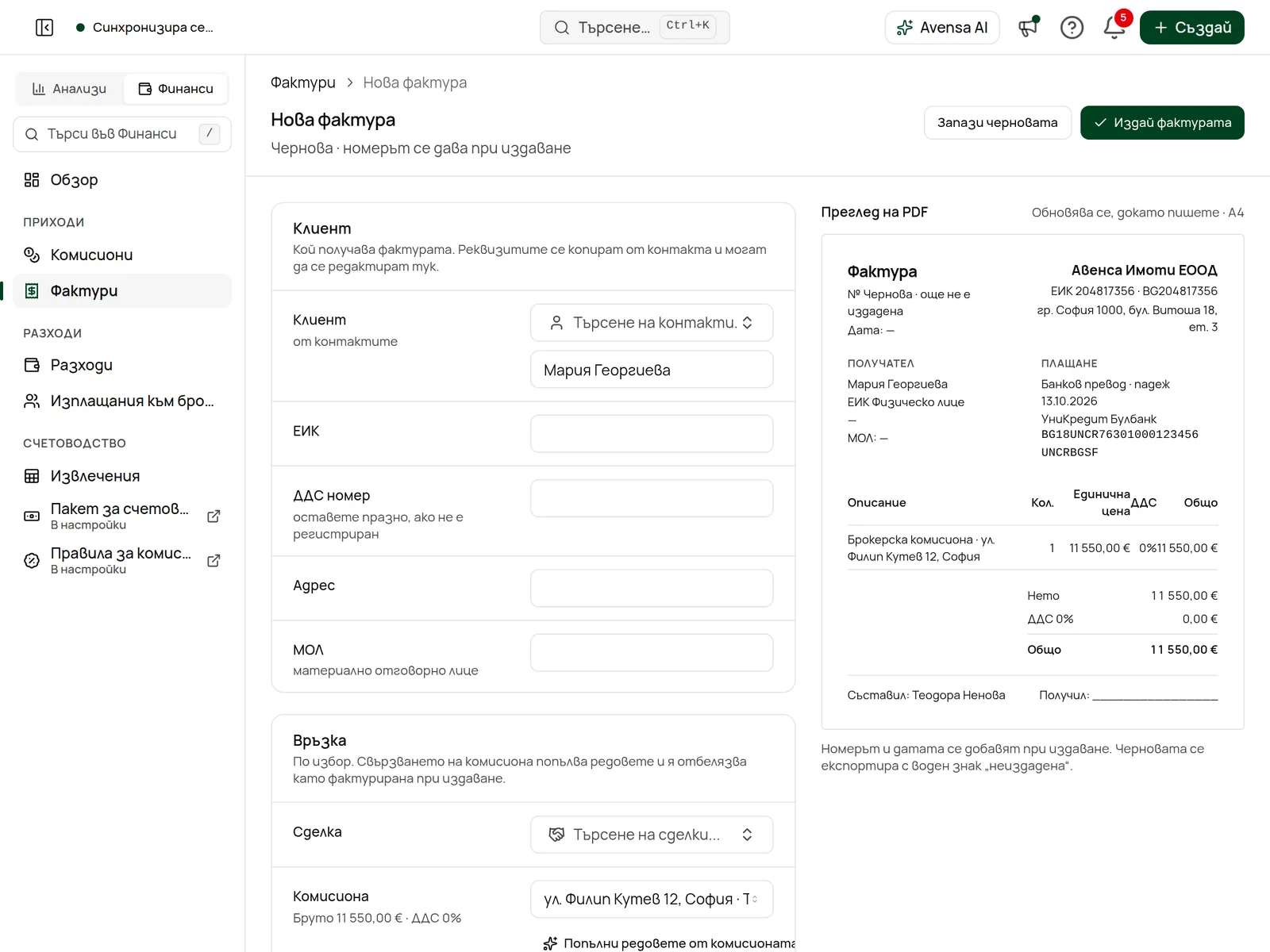The image size is (1270, 952).
Task: Click the Фактури receipt icon
Action: (x=32, y=291)
